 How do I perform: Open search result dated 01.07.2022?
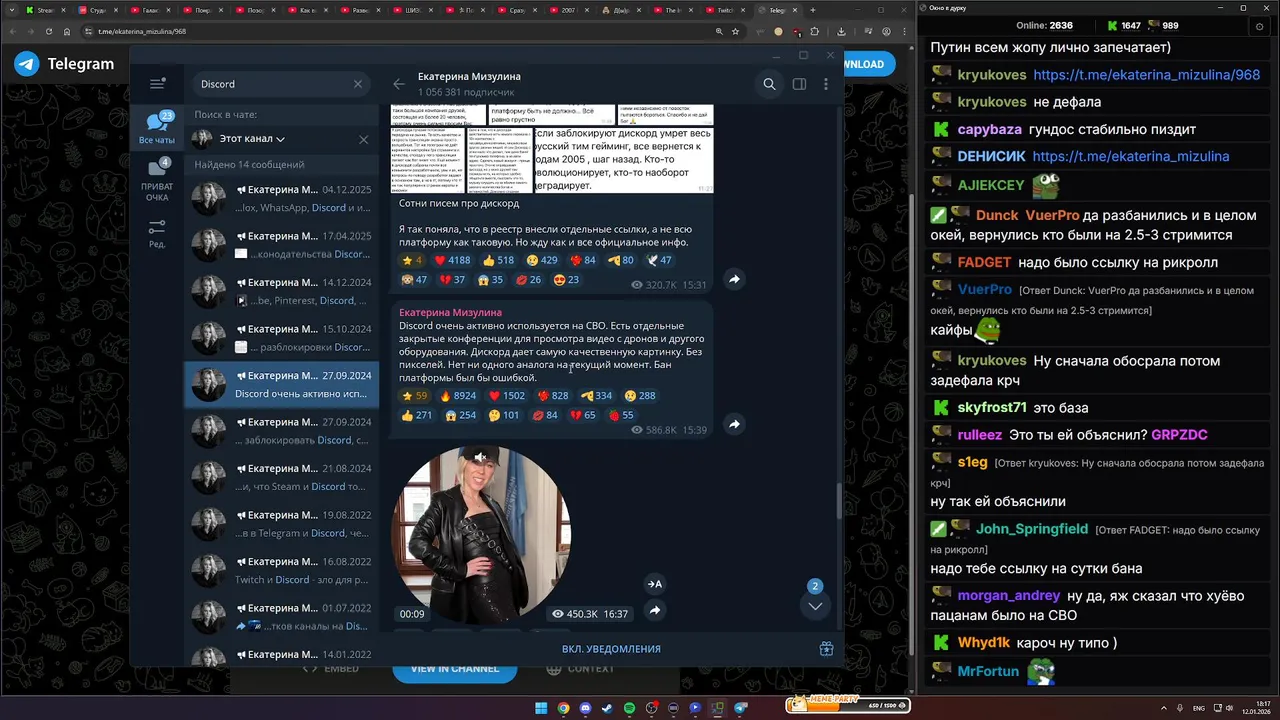[x=282, y=617]
